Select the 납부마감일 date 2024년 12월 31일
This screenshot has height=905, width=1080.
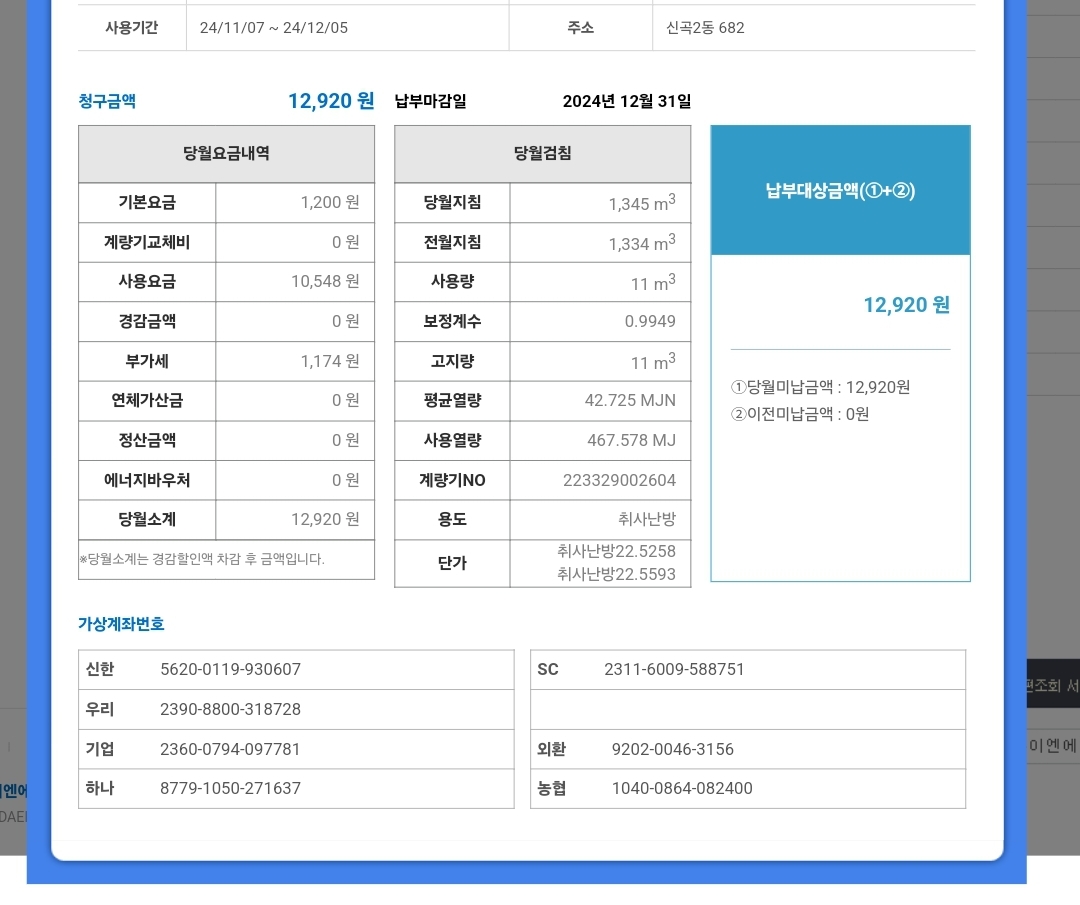pos(626,102)
